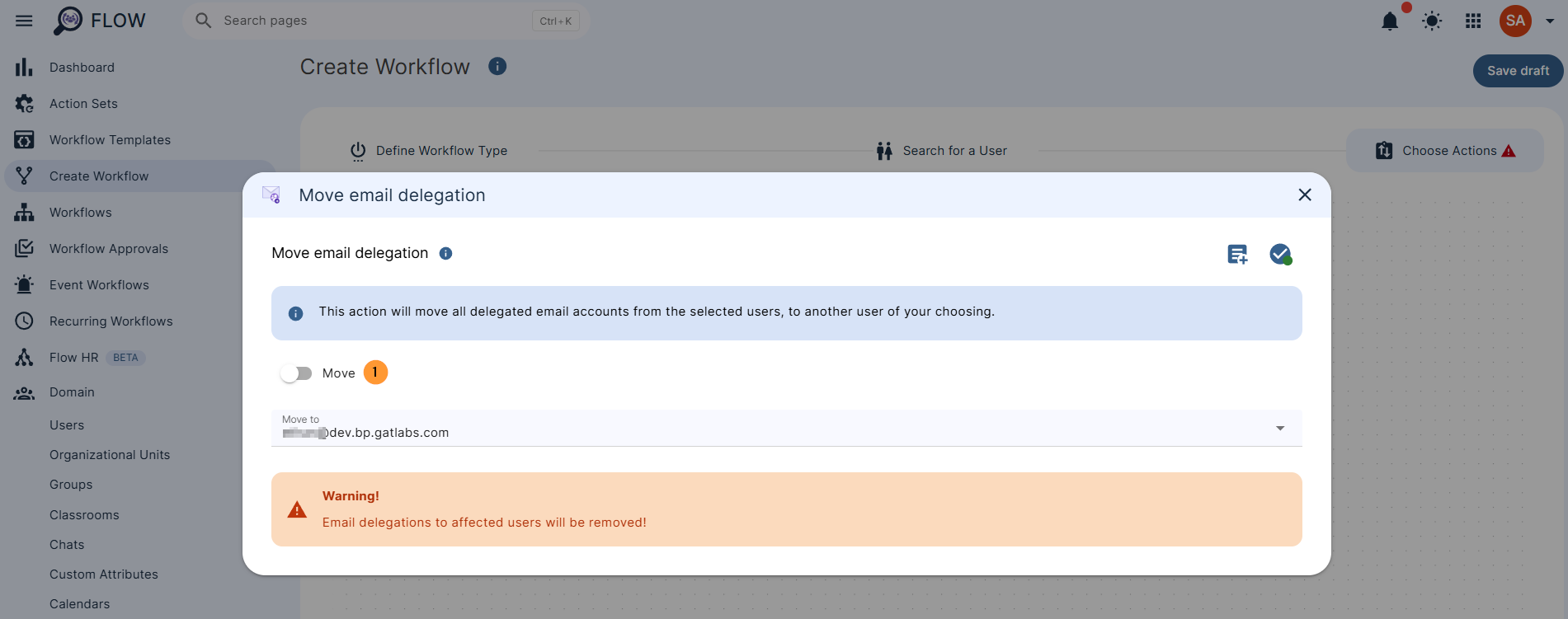The width and height of the screenshot is (1568, 619).
Task: Go to Groups page
Action: tap(71, 485)
